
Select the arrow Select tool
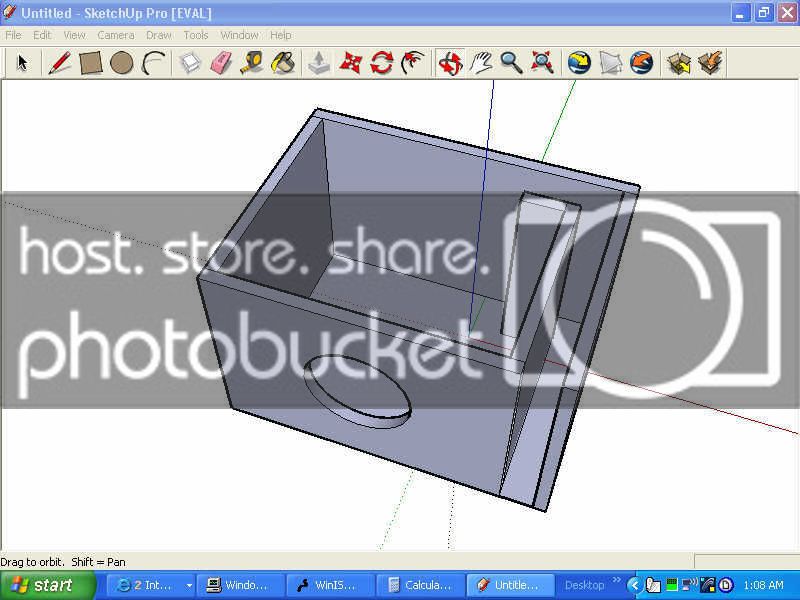[x=22, y=63]
